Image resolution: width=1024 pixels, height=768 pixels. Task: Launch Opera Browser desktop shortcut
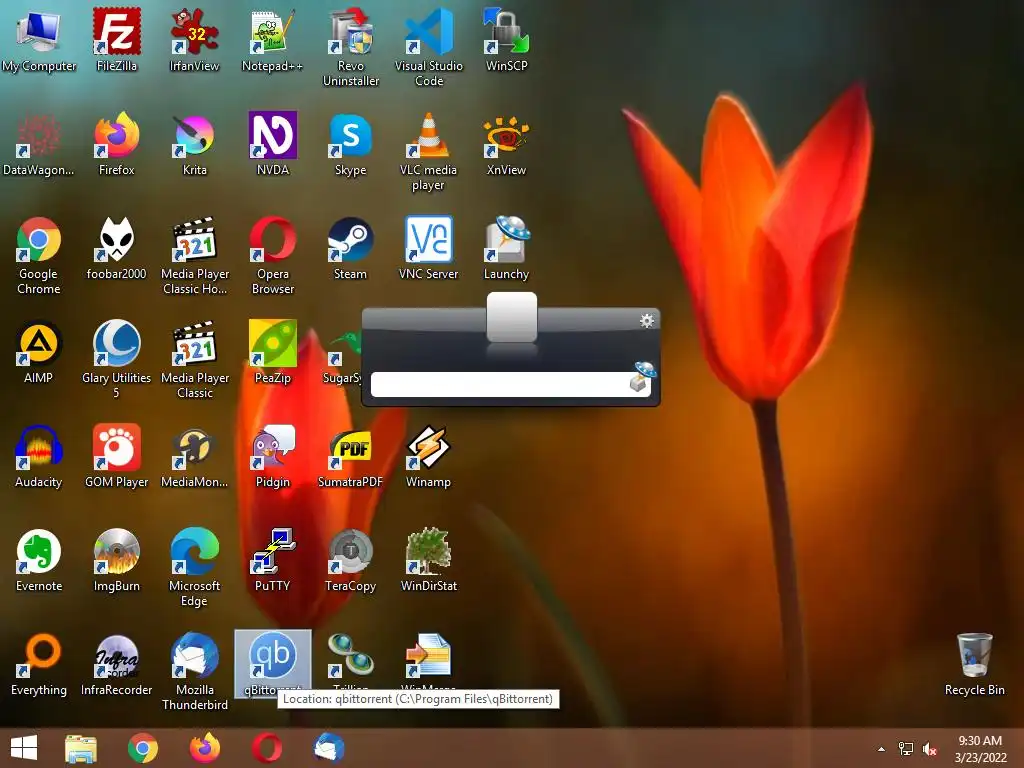pos(272,255)
